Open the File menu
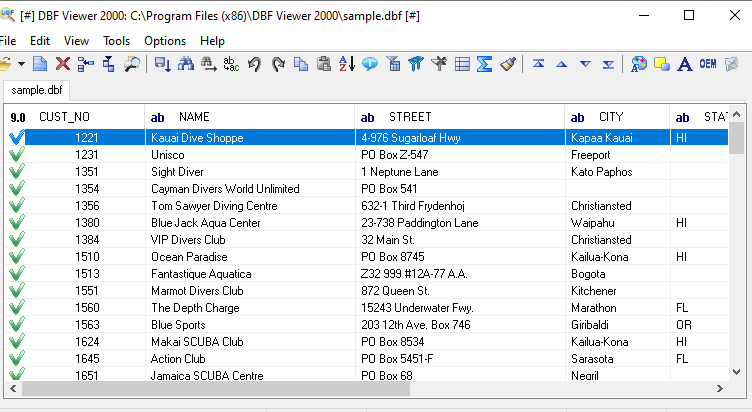The image size is (752, 412). click(8, 41)
